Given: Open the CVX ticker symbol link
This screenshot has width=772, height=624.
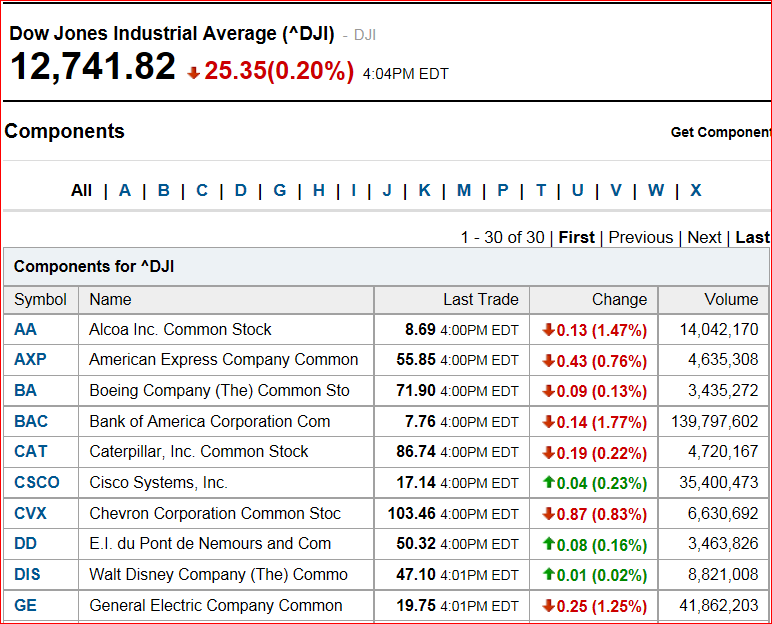Looking at the screenshot, I should (30, 513).
